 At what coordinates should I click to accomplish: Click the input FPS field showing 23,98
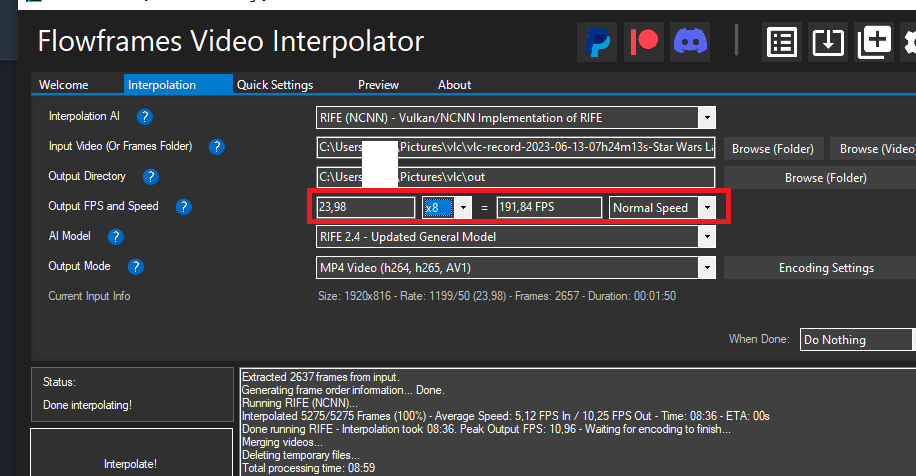click(x=365, y=208)
